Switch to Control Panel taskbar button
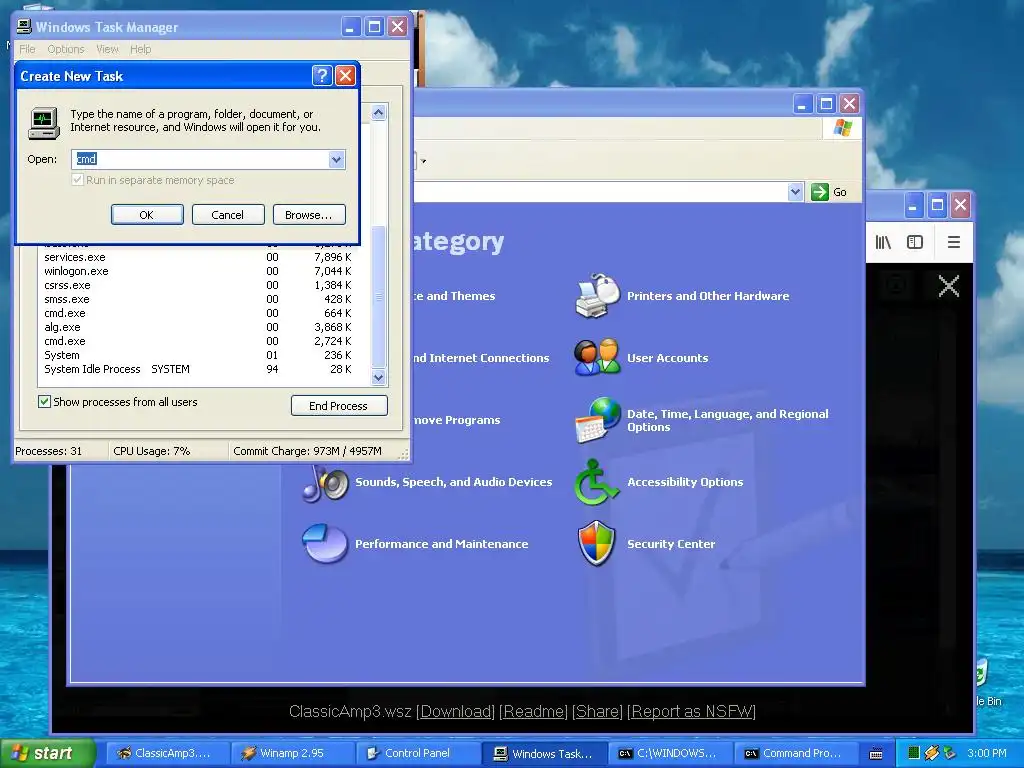Image resolution: width=1024 pixels, height=768 pixels. point(418,754)
